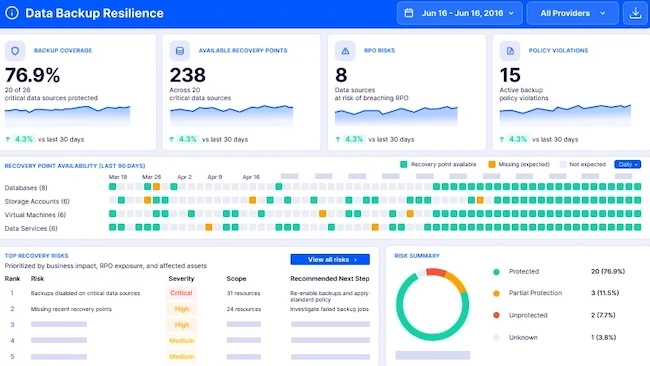This screenshot has width=650, height=366.
Task: Click the Critical severity badge in rank 1
Action: pyautogui.click(x=181, y=293)
